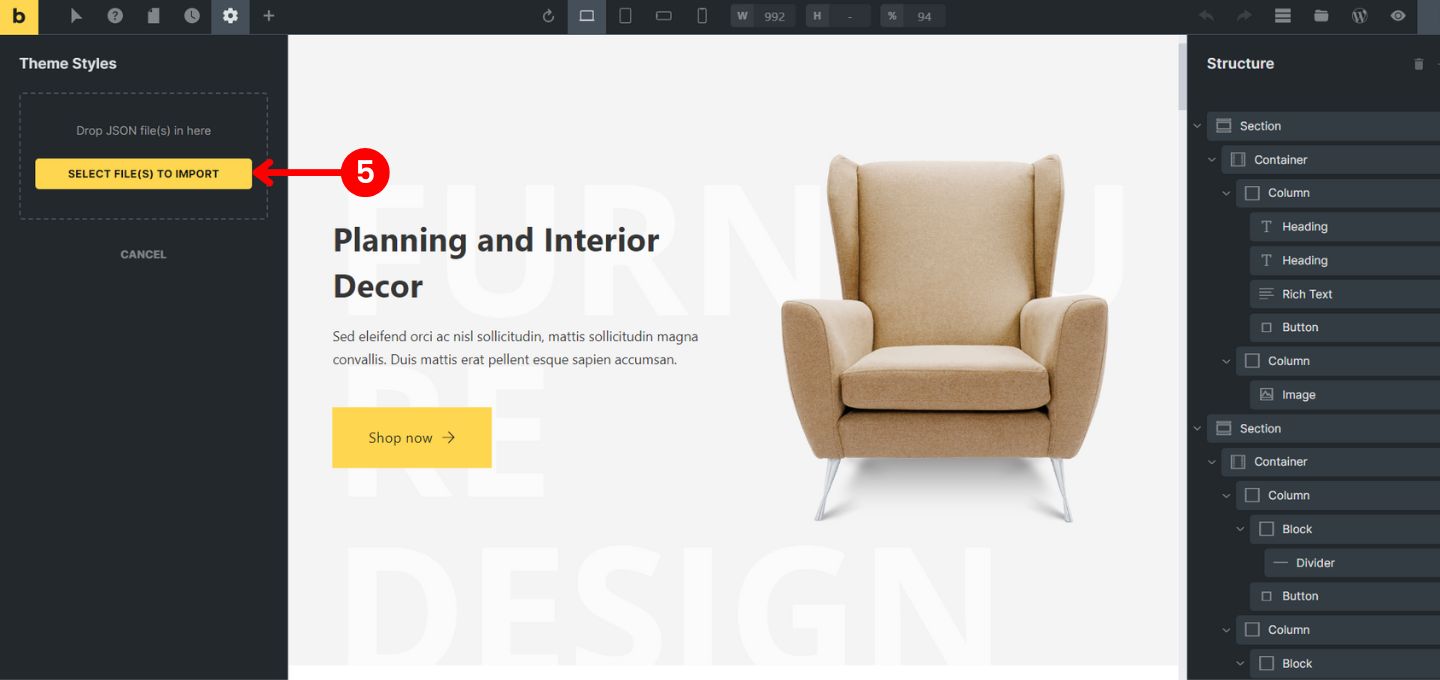The width and height of the screenshot is (1440, 680).
Task: Preview page with eye icon
Action: click(x=1398, y=16)
